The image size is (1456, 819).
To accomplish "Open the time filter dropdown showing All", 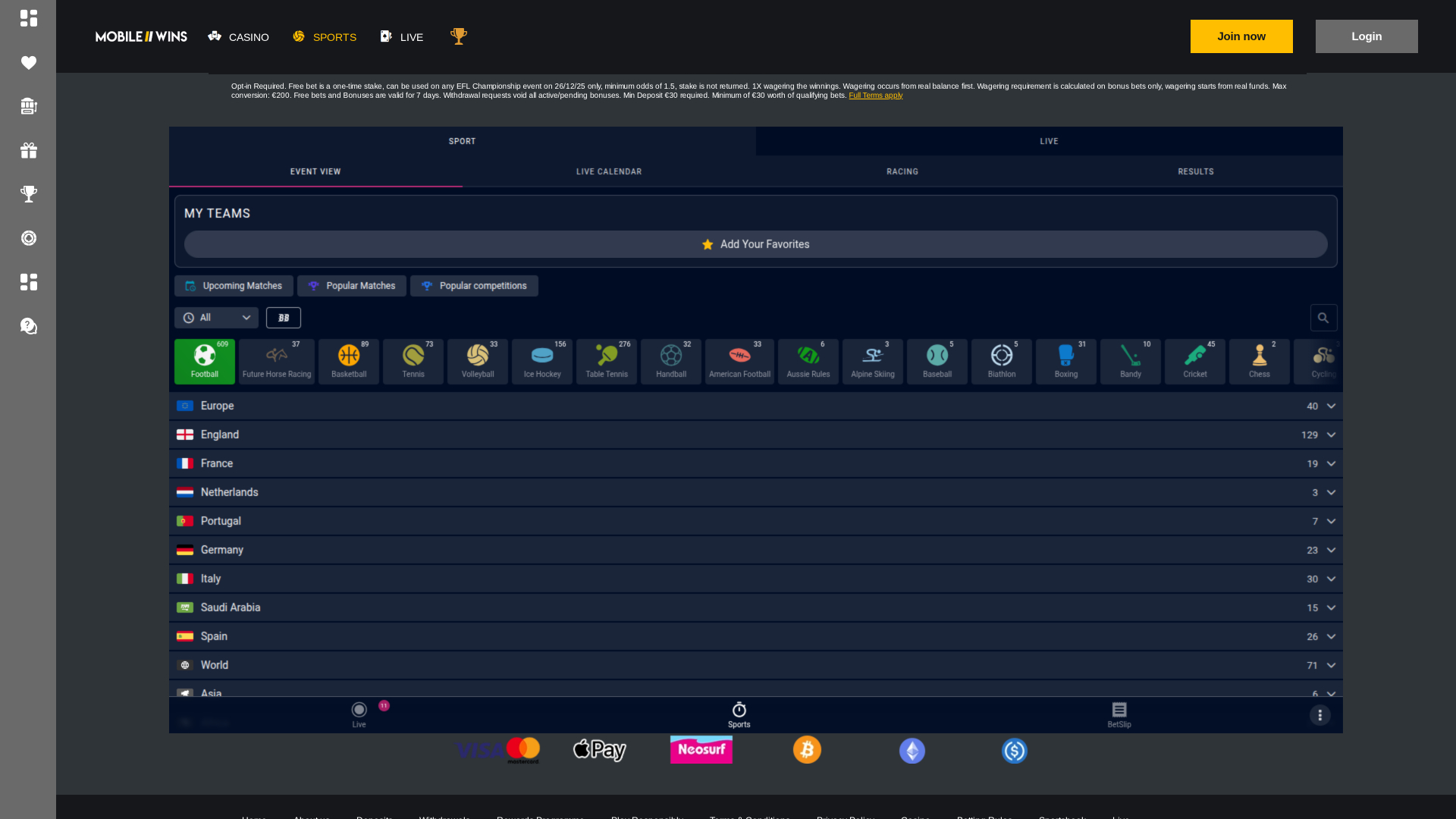I will [x=215, y=318].
